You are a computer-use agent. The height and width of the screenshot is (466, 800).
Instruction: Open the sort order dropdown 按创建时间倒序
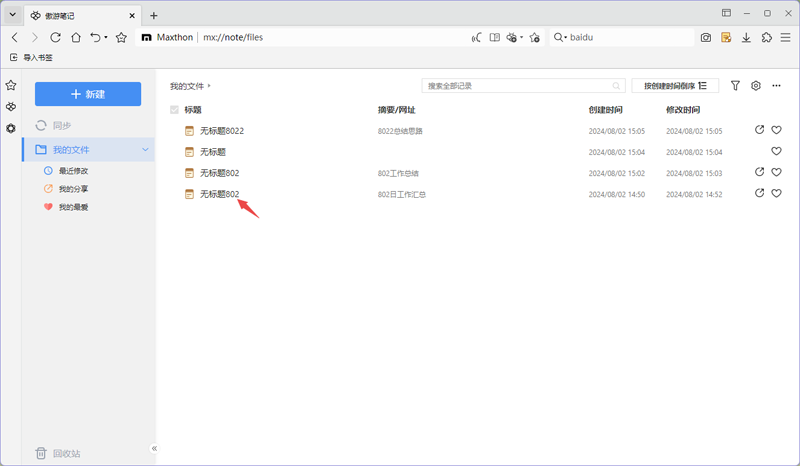(x=675, y=86)
